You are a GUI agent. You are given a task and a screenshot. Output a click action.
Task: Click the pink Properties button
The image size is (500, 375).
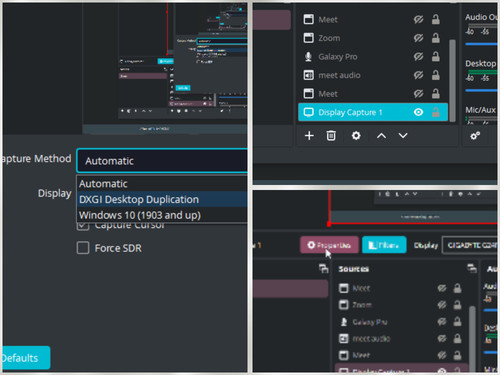click(x=329, y=245)
